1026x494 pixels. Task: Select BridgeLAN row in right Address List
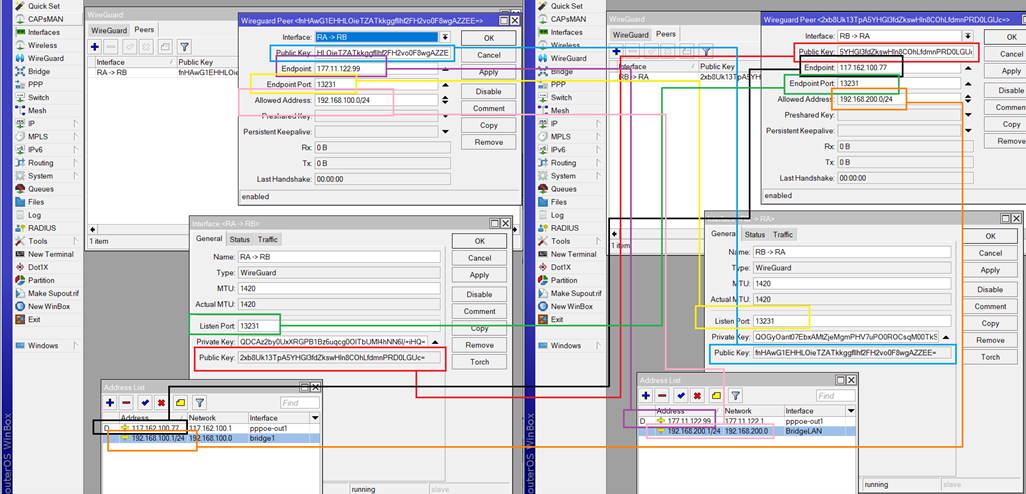(x=747, y=431)
